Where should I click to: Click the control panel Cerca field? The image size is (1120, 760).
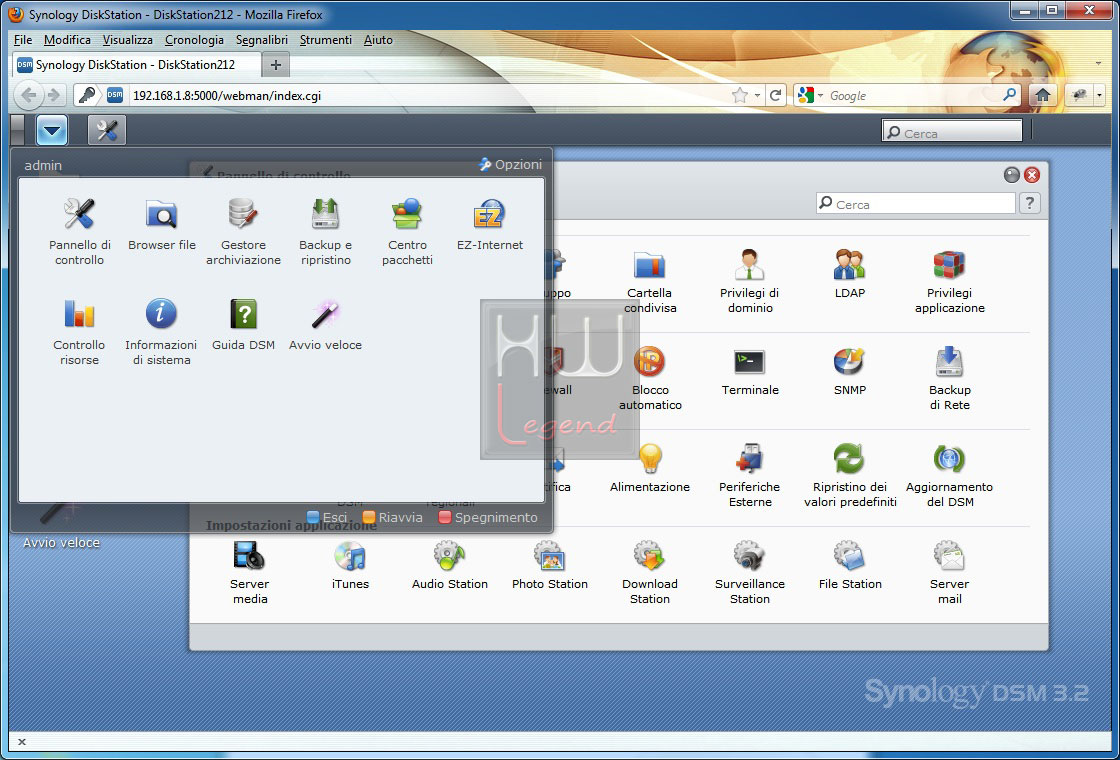pyautogui.click(x=915, y=204)
